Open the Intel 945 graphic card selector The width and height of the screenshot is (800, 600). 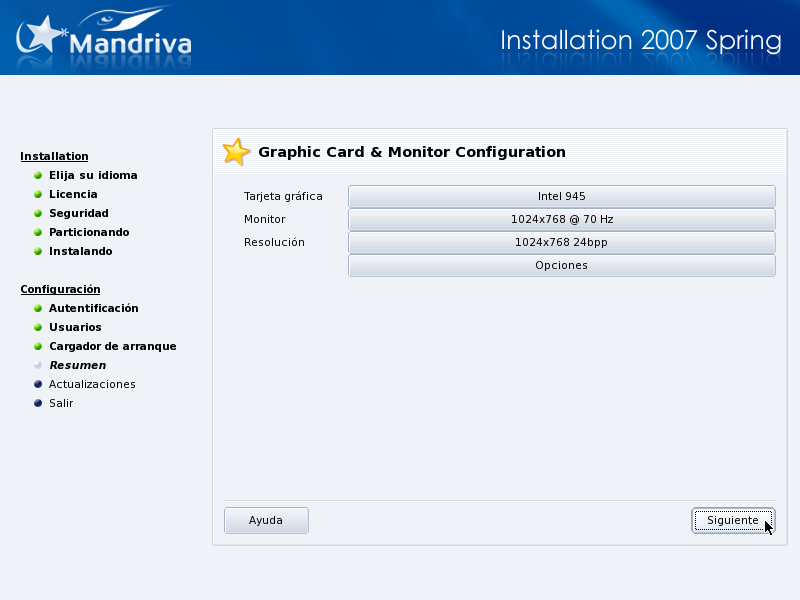(x=561, y=196)
